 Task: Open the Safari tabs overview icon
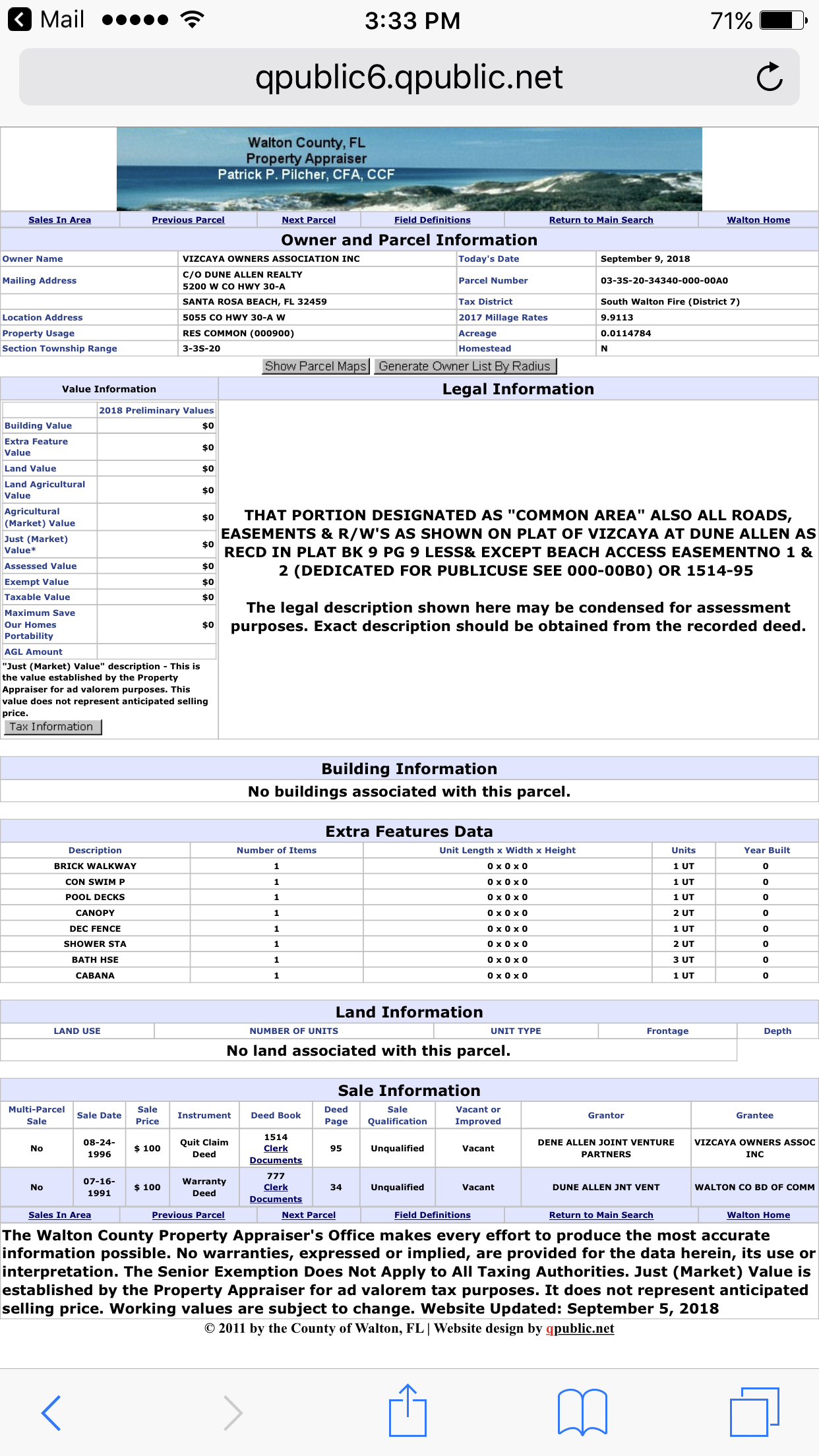(754, 1412)
